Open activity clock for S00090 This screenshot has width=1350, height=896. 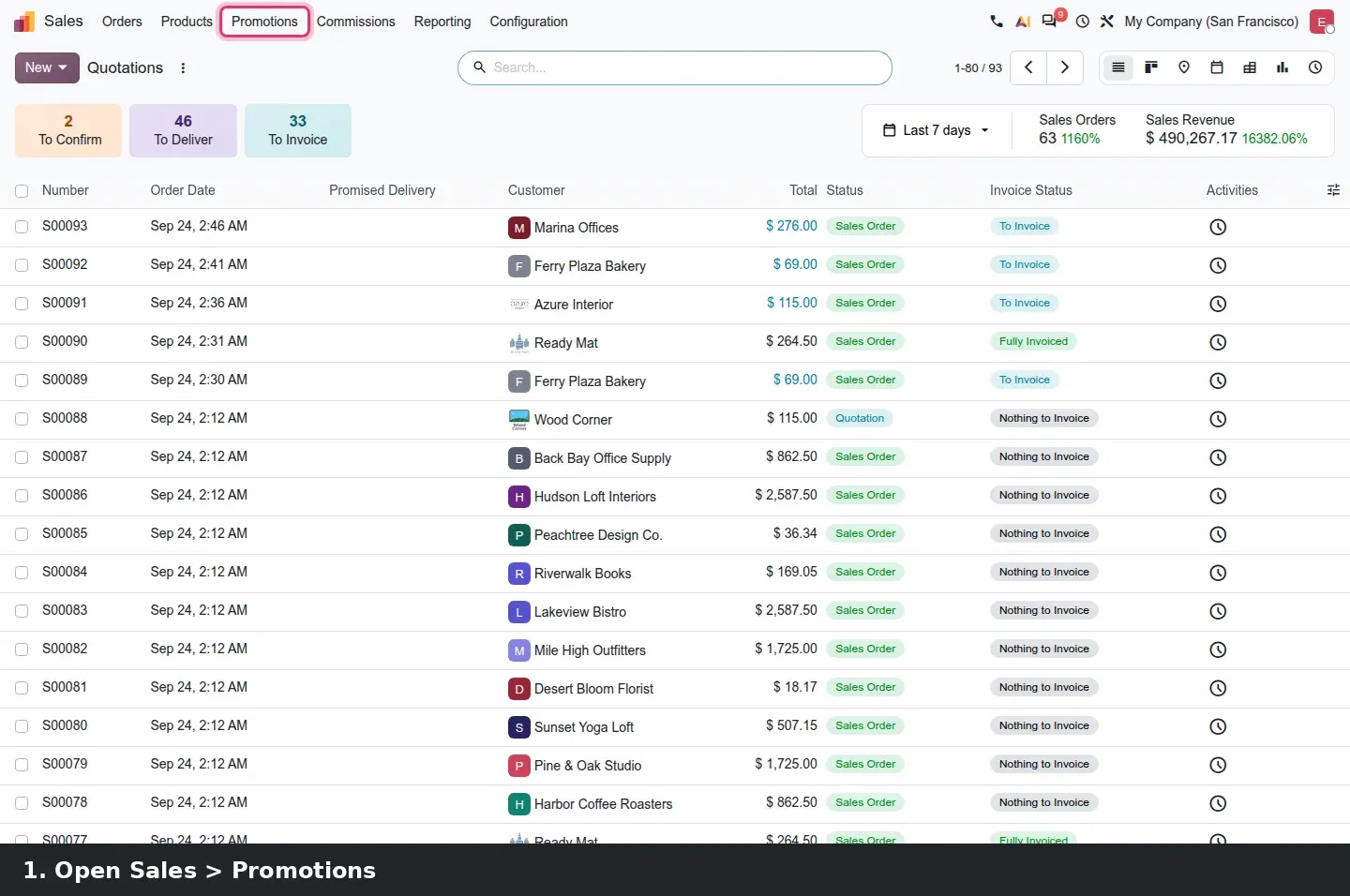tap(1218, 342)
